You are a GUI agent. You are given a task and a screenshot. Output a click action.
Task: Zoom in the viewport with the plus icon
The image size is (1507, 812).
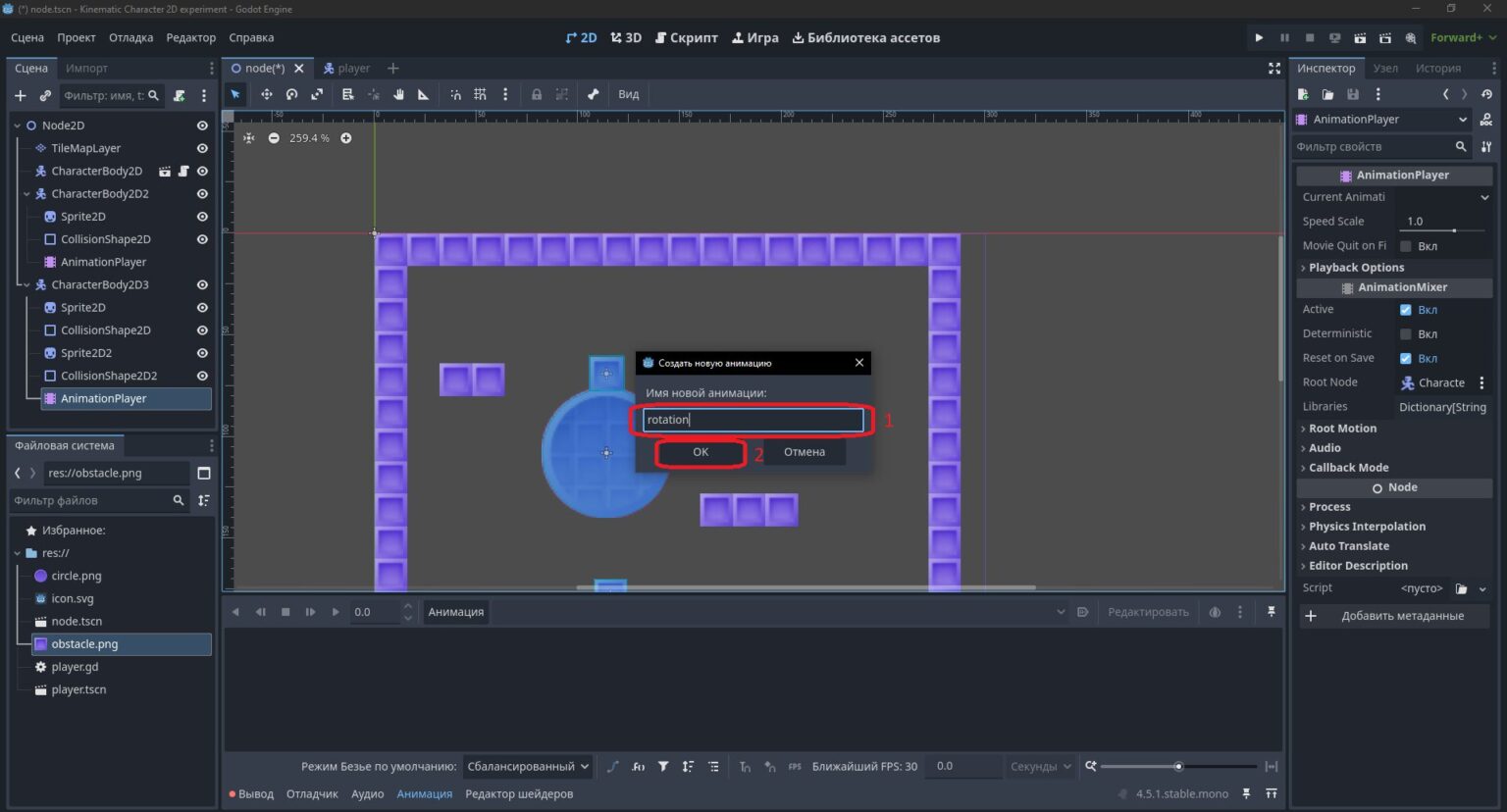click(346, 138)
